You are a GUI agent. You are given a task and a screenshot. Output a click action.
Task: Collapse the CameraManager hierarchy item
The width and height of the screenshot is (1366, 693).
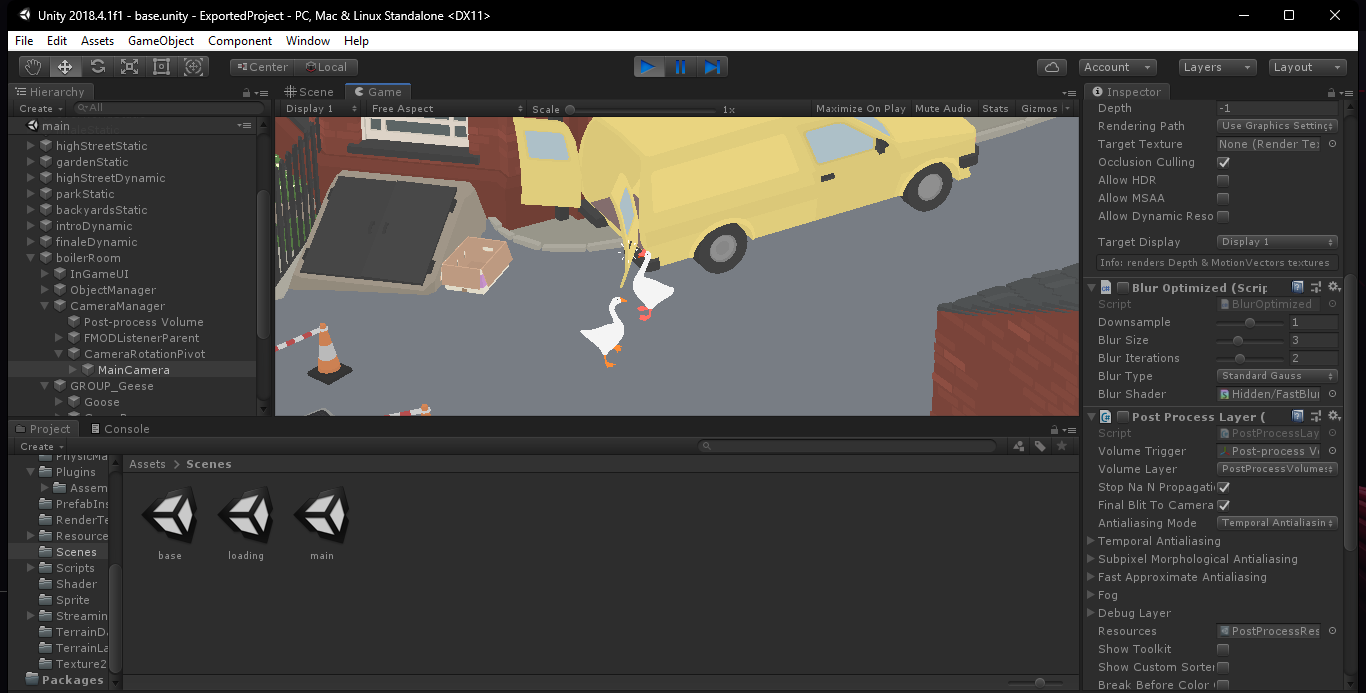coord(45,306)
